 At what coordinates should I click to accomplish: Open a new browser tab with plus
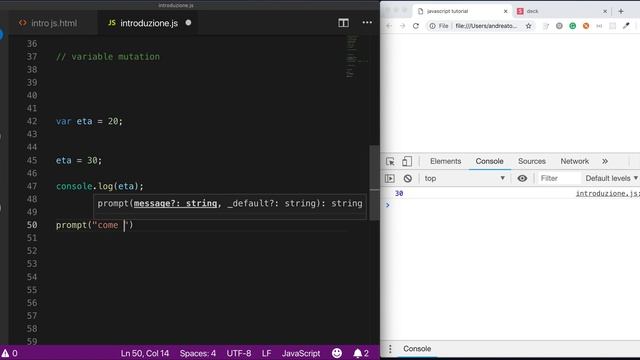[621, 11]
